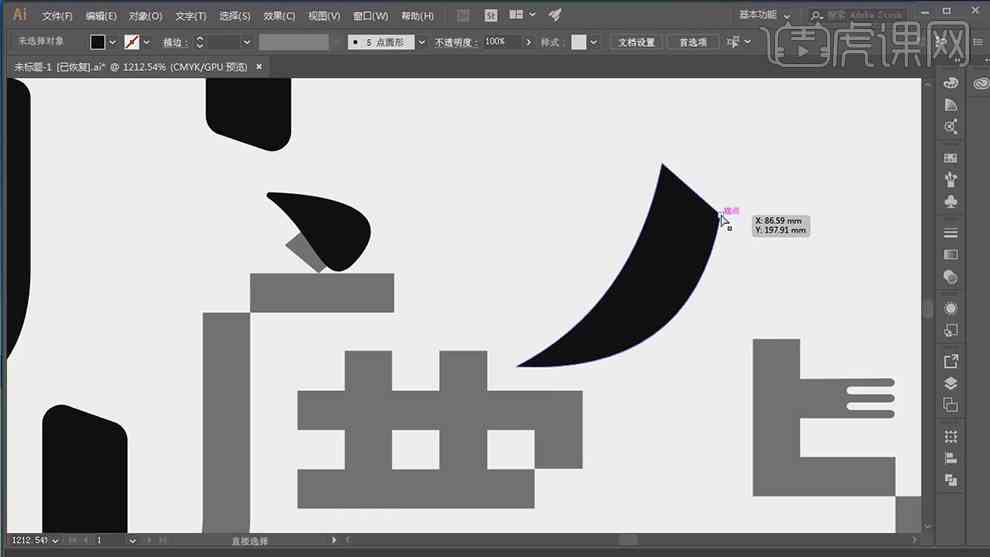Open the 文字(T) menu
This screenshot has width=990, height=557.
coord(190,16)
